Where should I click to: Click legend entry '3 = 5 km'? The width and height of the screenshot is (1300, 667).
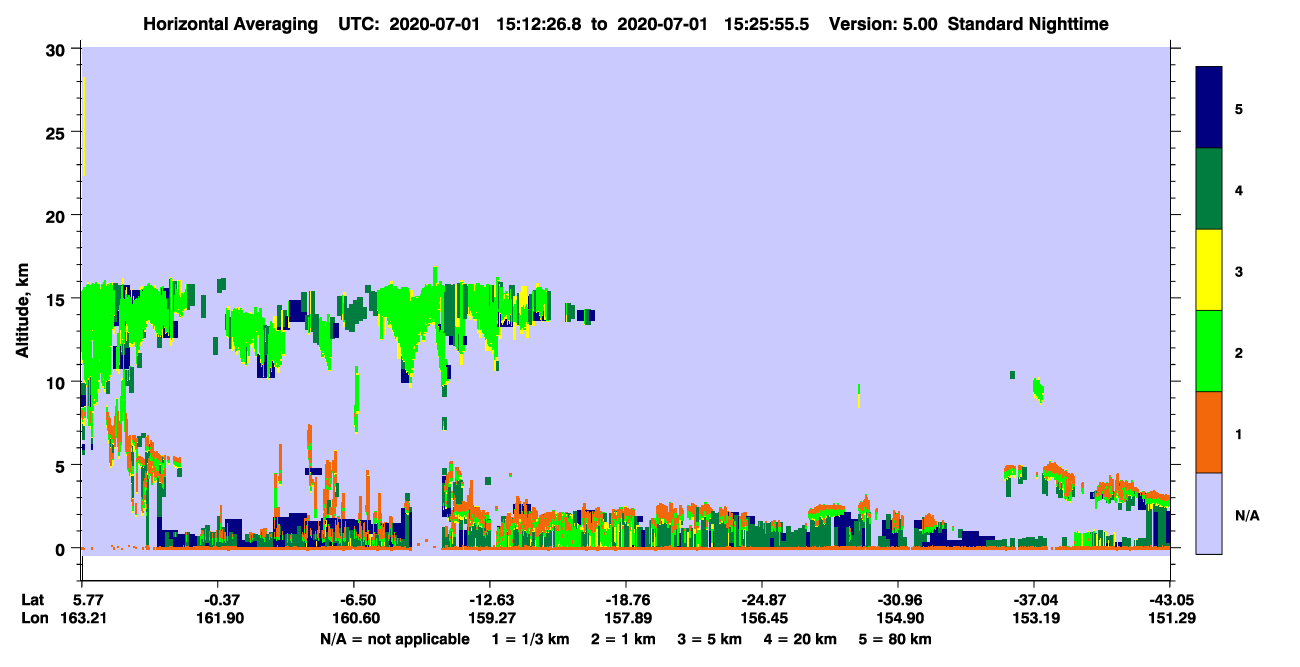point(711,639)
